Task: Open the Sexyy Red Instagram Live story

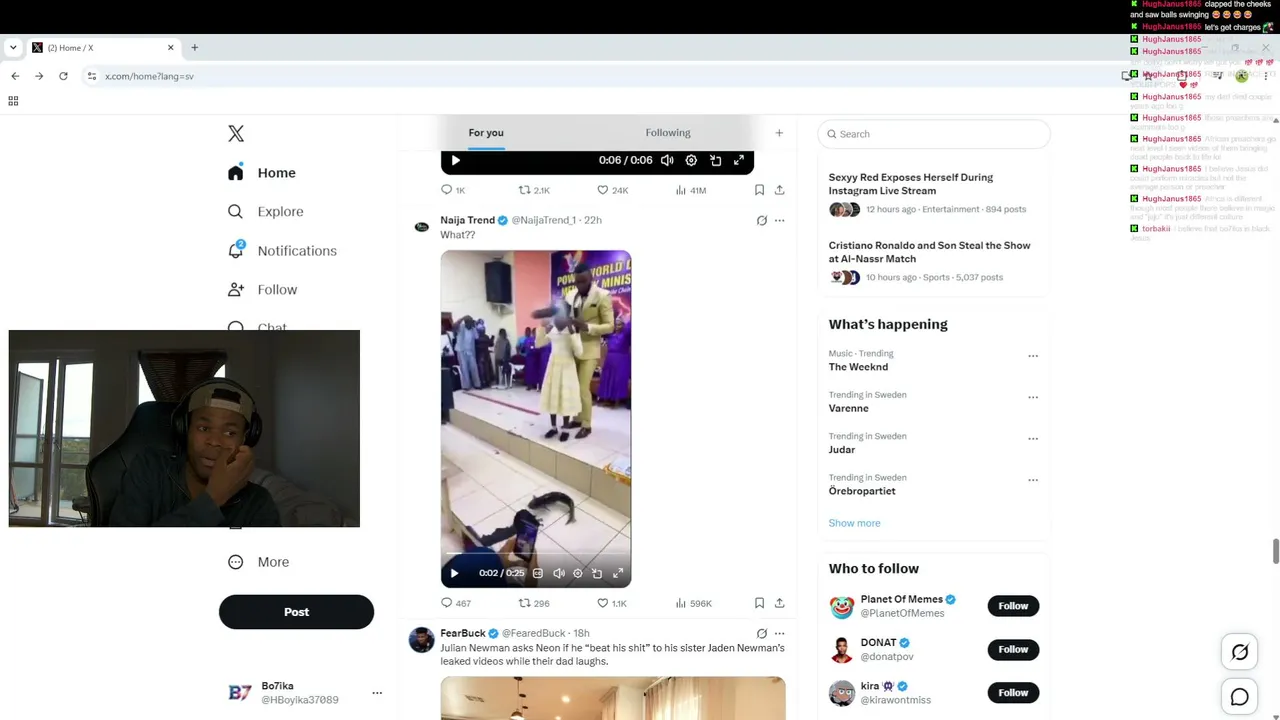Action: [934, 193]
